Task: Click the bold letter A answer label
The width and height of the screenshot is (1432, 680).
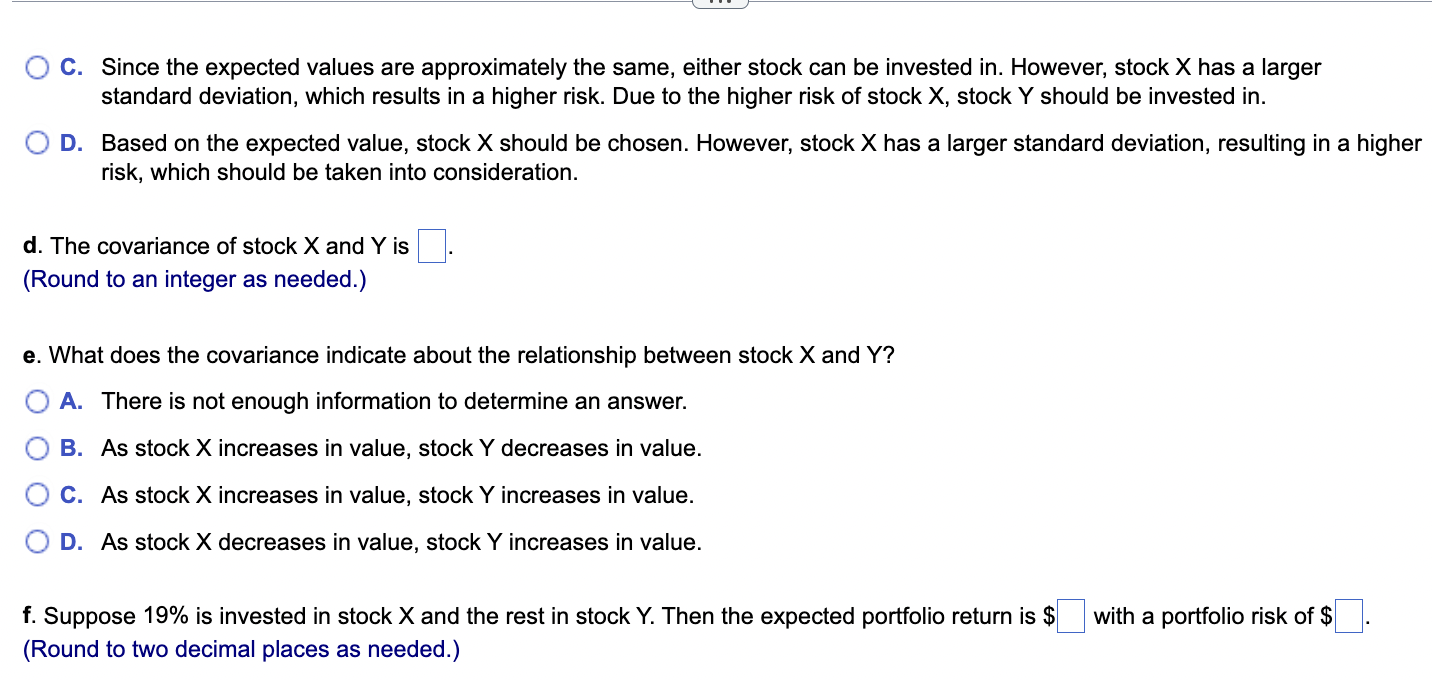Action: click(x=69, y=401)
